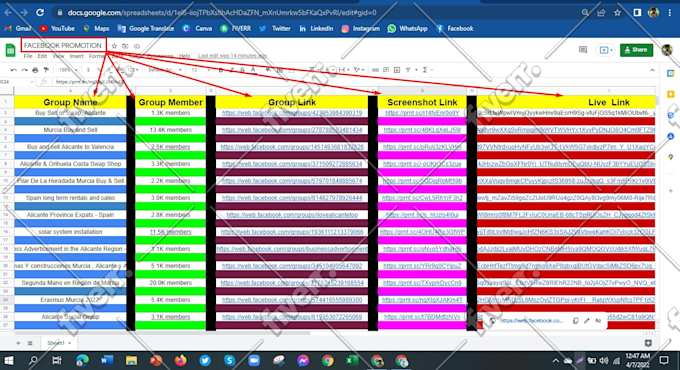The image size is (680, 370).
Task: Reload the browser page
Action: 40,13
